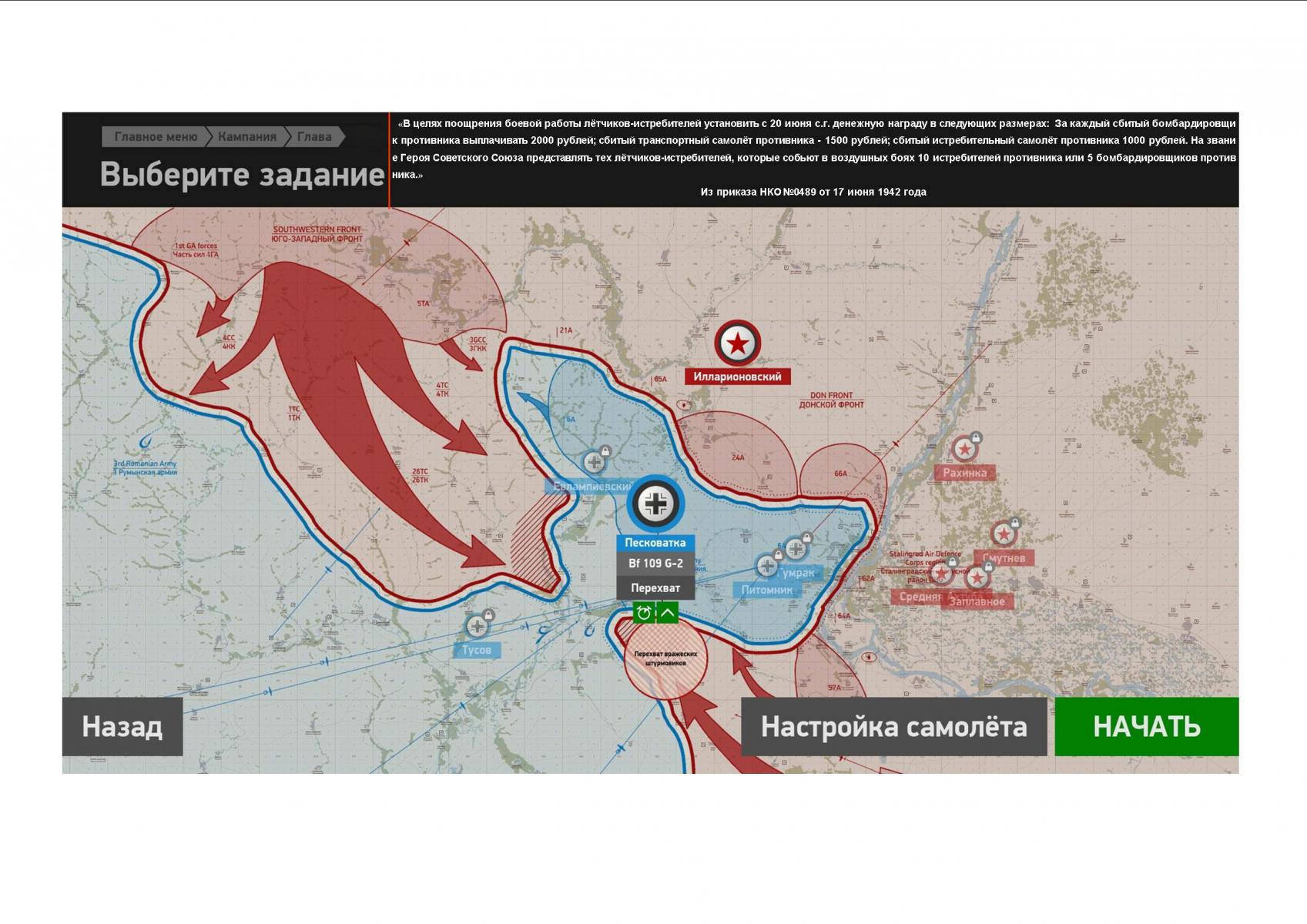Click locked Гумрак airfield cross icon
Screen dimensions: 1307x924
coord(796,548)
